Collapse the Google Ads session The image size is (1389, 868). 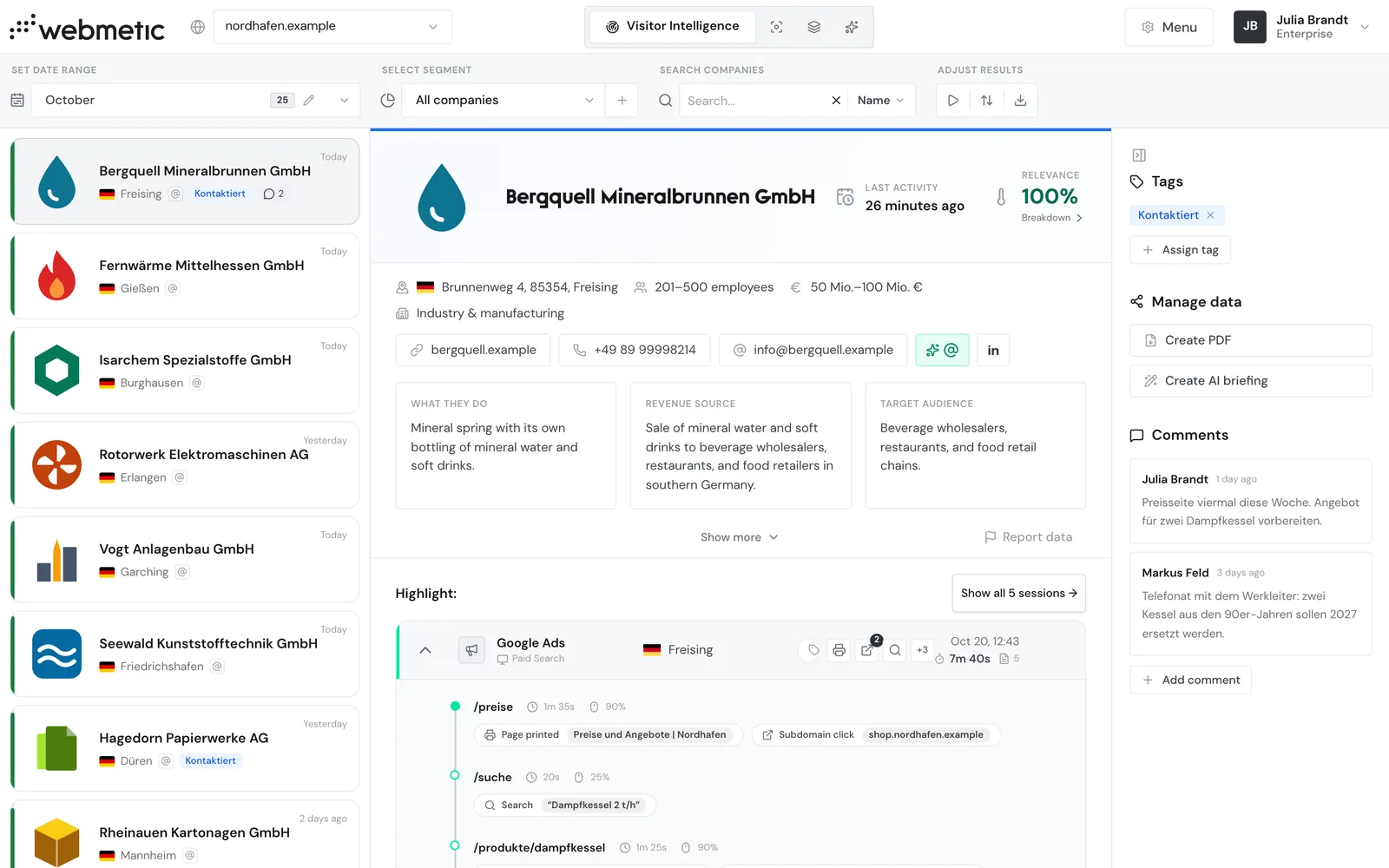coord(425,650)
